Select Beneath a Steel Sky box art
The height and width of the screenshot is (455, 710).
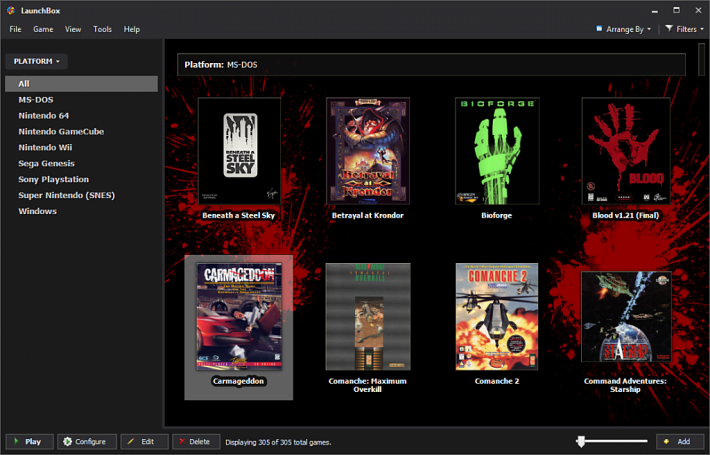tap(239, 151)
